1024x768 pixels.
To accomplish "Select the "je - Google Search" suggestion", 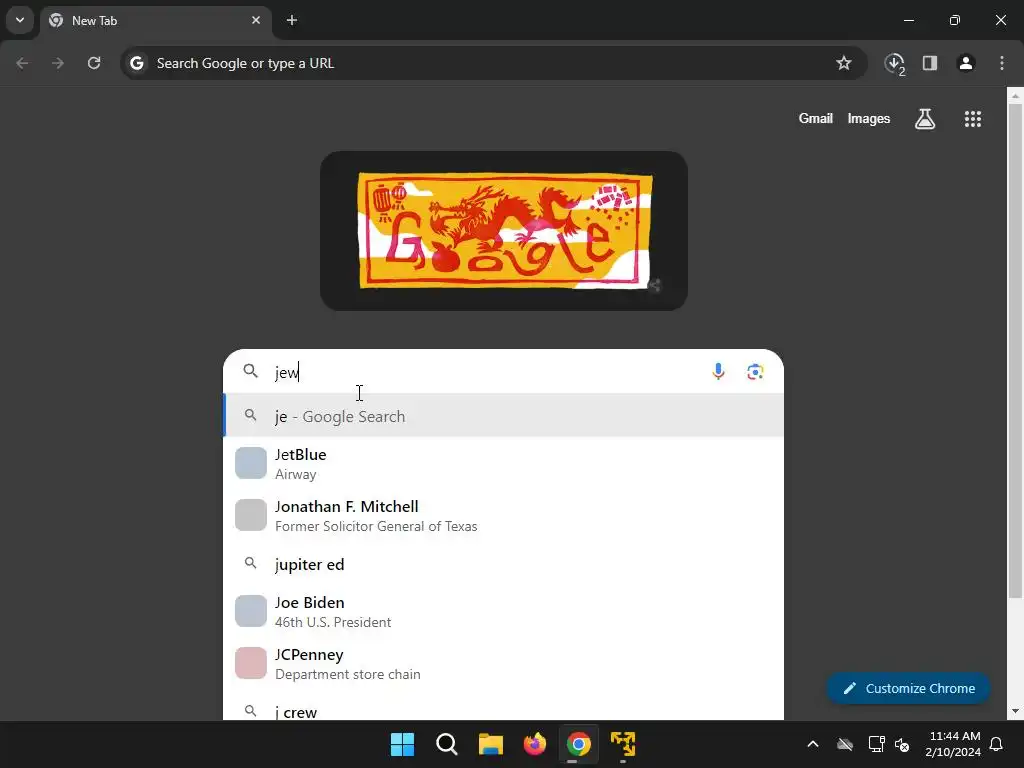I will [x=504, y=416].
